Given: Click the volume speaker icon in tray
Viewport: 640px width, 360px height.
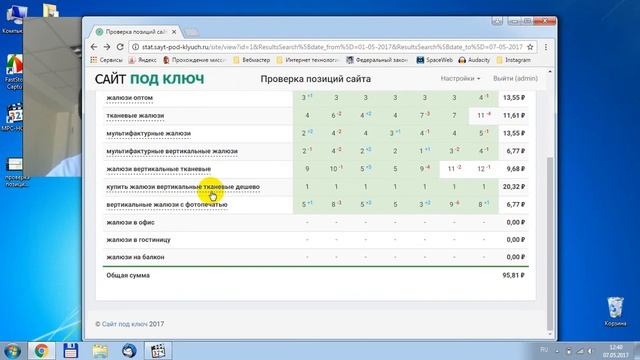Looking at the screenshot, I should pos(590,351).
